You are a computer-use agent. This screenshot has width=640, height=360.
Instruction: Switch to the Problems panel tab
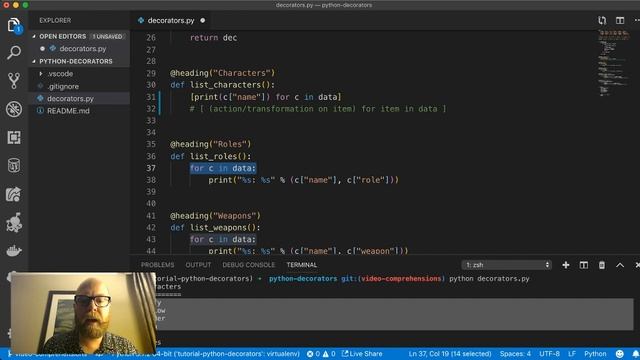coord(158,265)
